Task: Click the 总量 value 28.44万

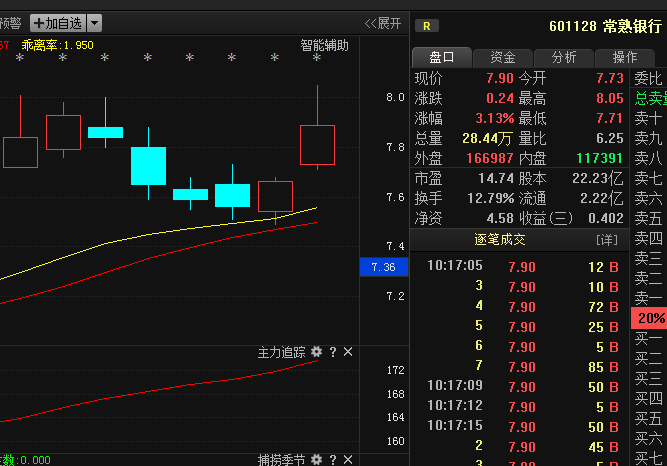Action: 487,138
